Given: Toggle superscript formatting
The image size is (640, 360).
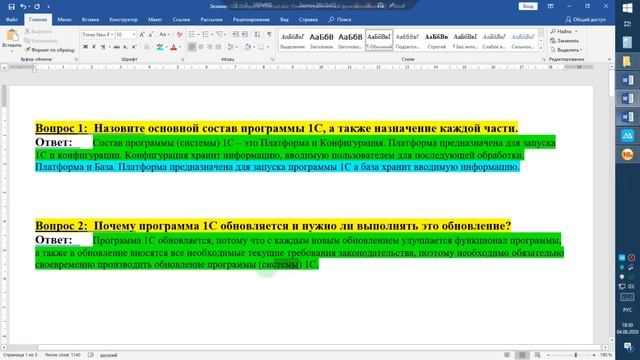Looking at the screenshot, I should click(x=134, y=47).
